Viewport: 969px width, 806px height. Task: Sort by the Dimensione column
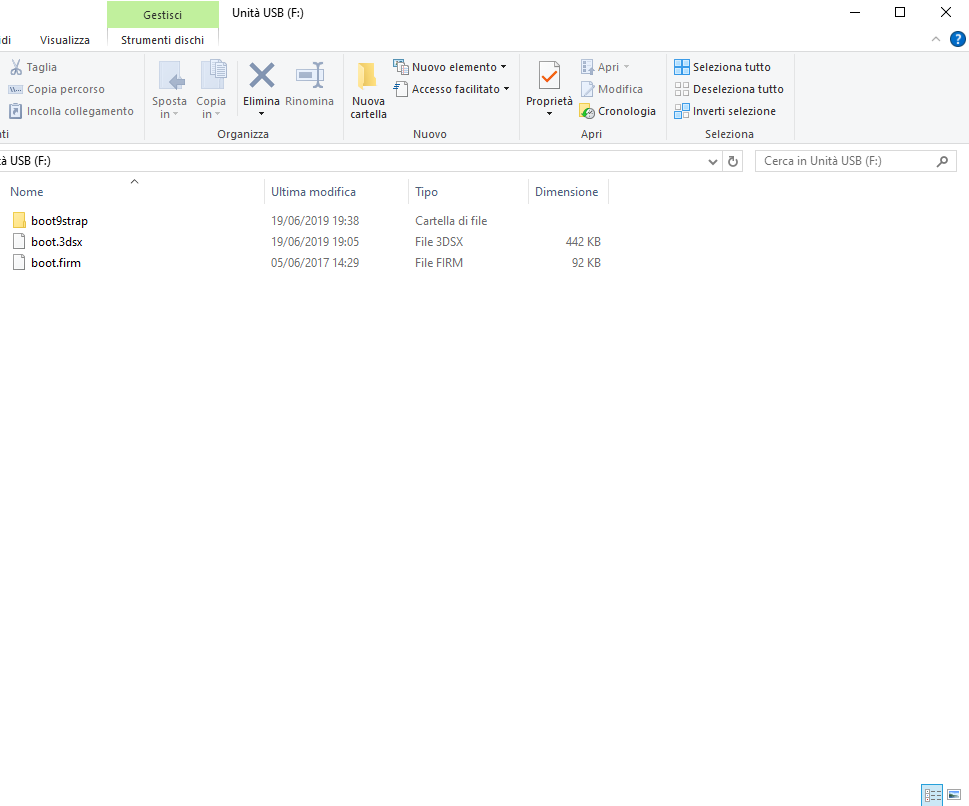click(568, 192)
